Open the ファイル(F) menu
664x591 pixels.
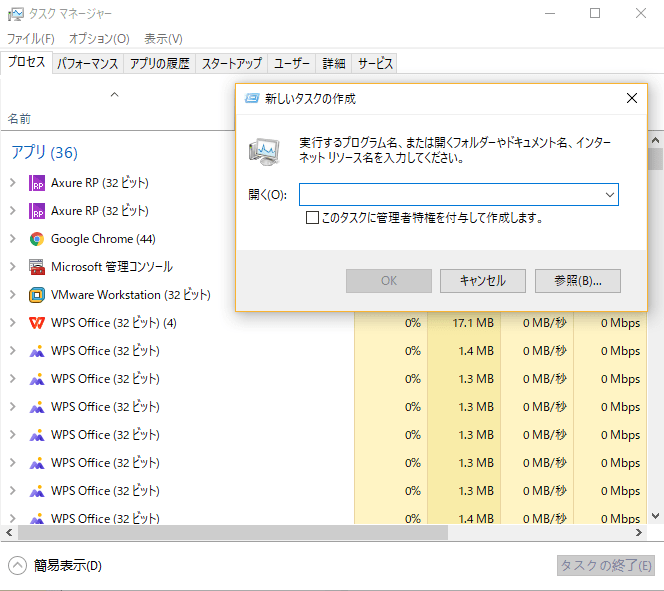[31, 39]
